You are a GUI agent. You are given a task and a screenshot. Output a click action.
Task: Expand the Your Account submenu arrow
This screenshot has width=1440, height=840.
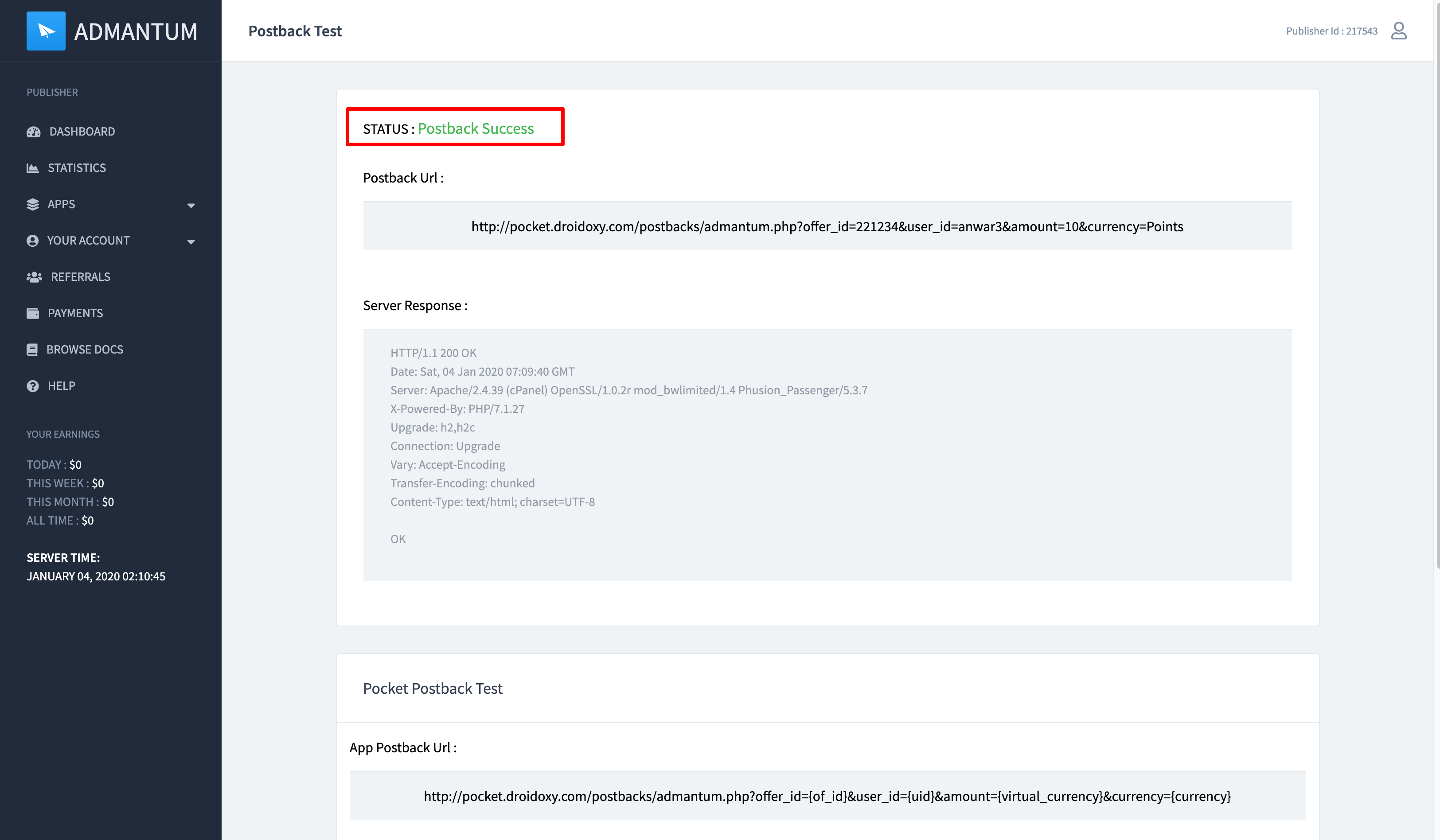click(191, 242)
